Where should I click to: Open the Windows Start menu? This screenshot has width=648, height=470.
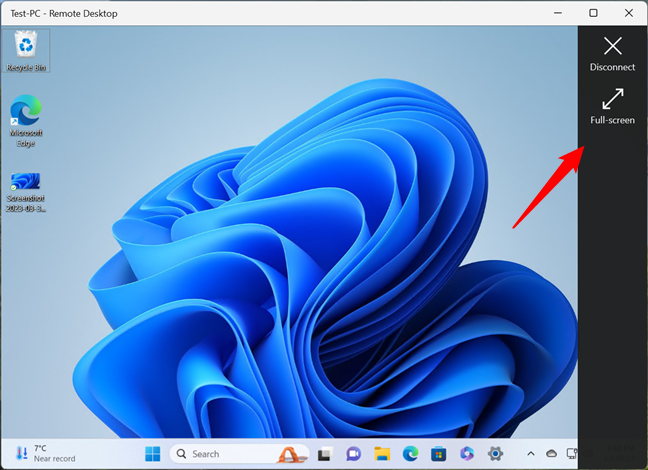click(x=152, y=454)
